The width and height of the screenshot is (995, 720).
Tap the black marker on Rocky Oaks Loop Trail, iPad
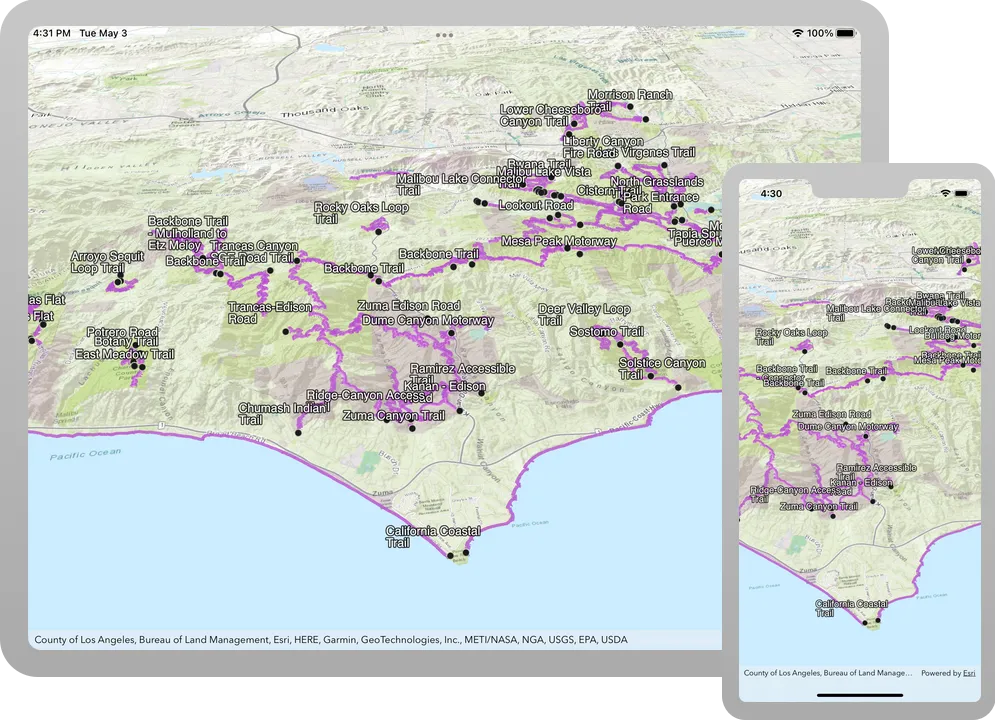(x=378, y=232)
